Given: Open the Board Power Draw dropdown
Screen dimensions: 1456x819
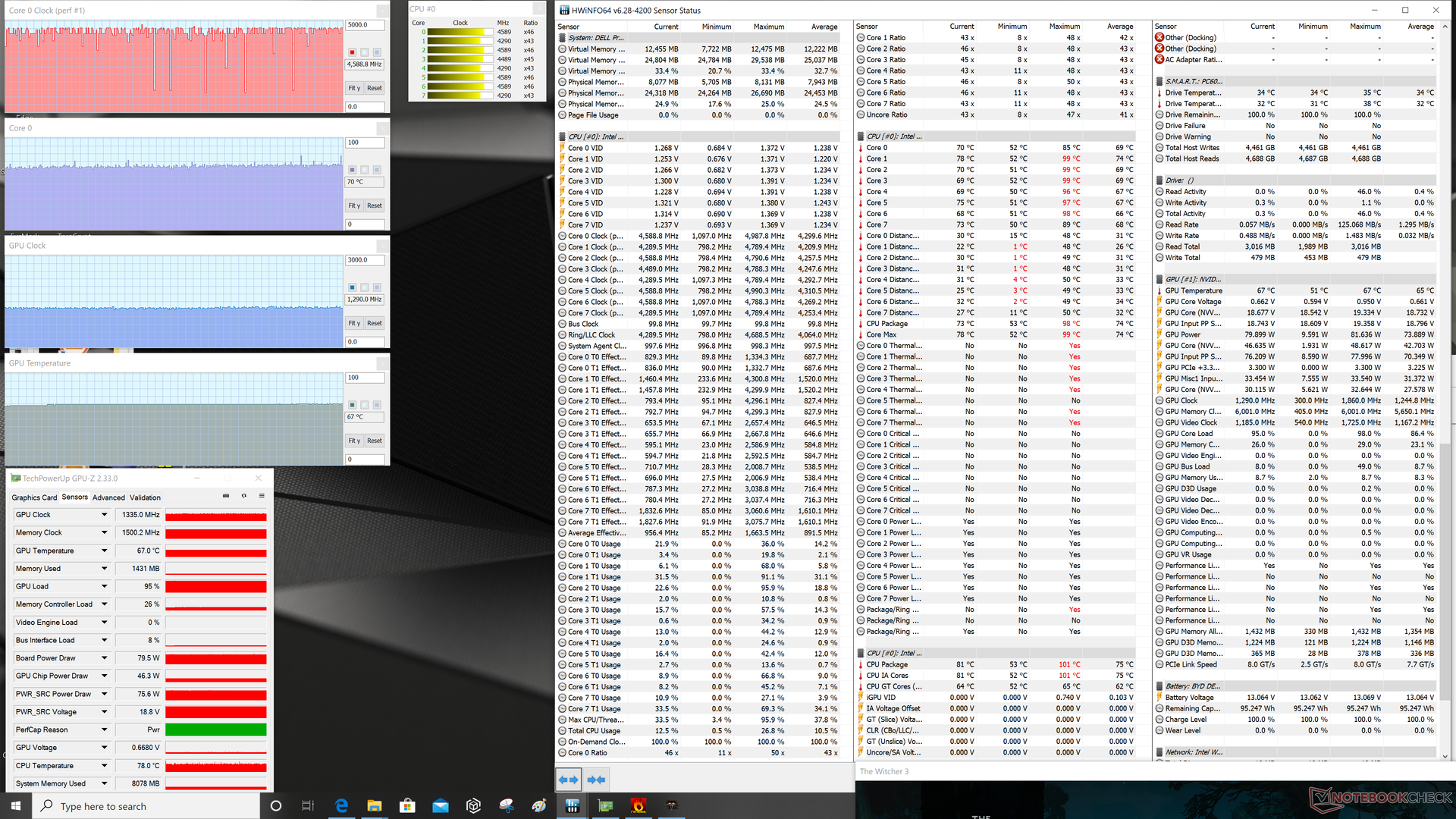Looking at the screenshot, I should [105, 658].
